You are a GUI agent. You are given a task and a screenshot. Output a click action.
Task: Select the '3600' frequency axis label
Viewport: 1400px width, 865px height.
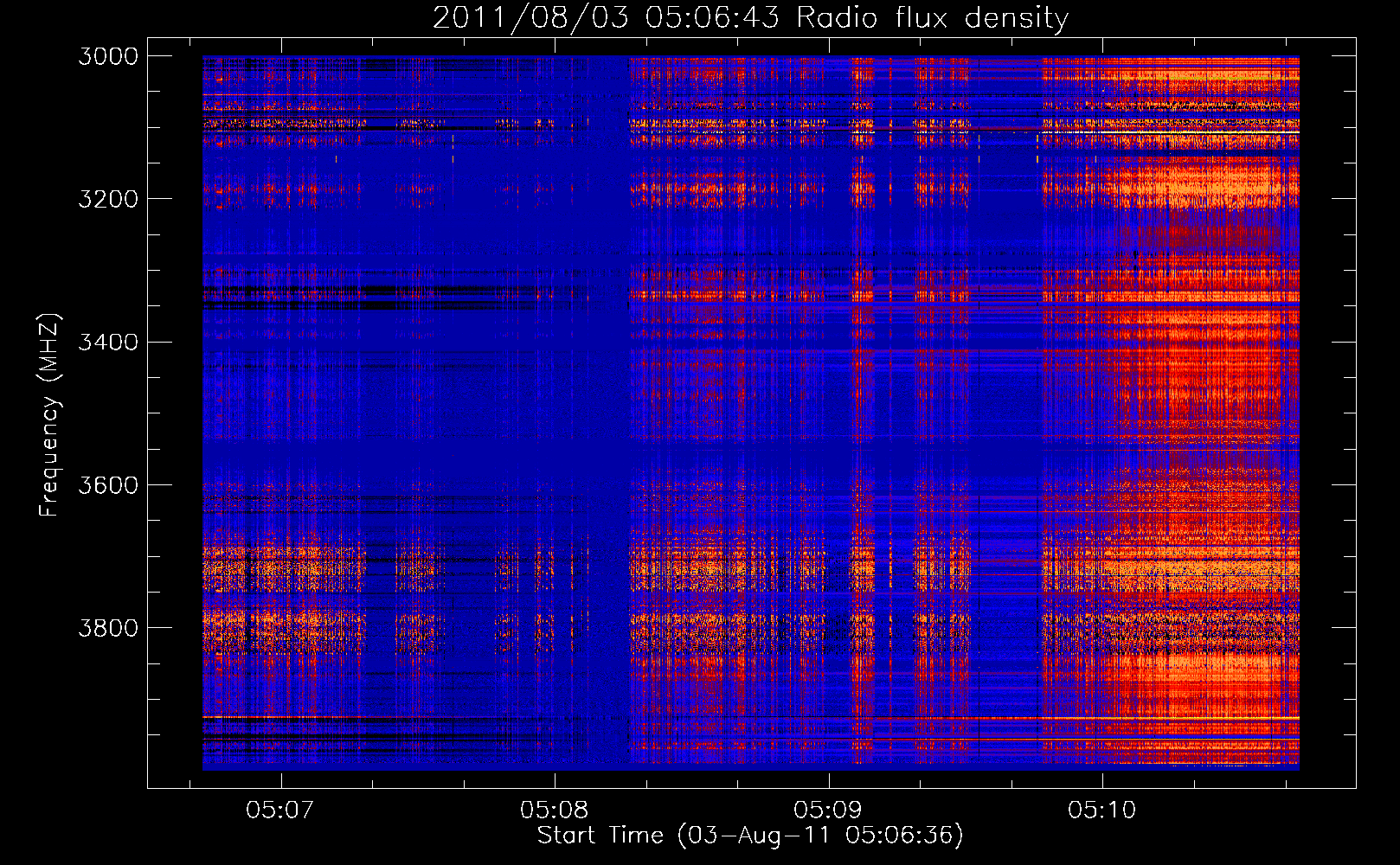108,484
